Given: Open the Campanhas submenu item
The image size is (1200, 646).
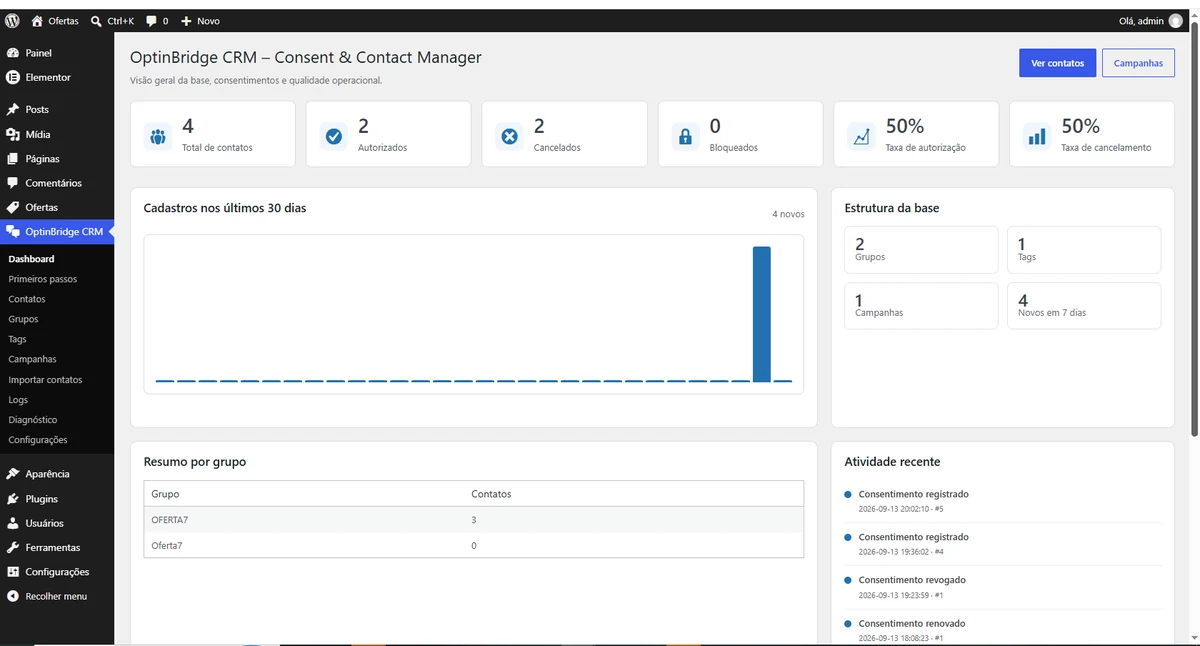Looking at the screenshot, I should [32, 359].
